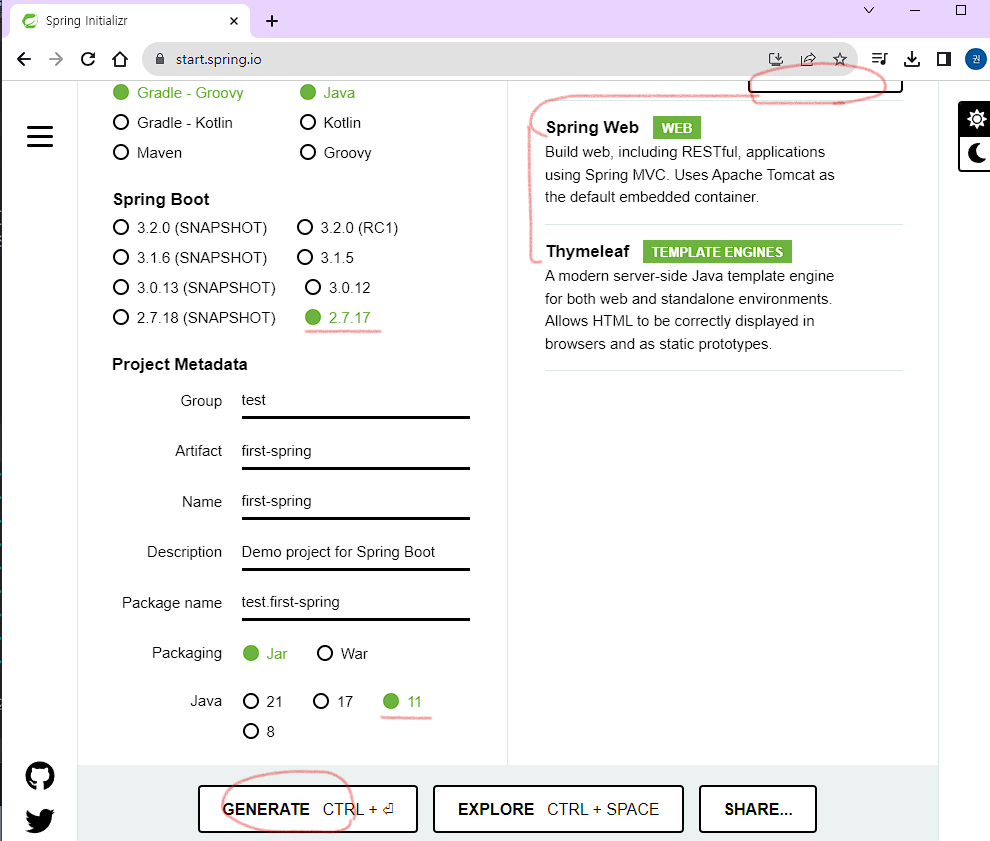Select Spring Boot 3.0.12
The height and width of the screenshot is (841, 990).
tap(338, 288)
